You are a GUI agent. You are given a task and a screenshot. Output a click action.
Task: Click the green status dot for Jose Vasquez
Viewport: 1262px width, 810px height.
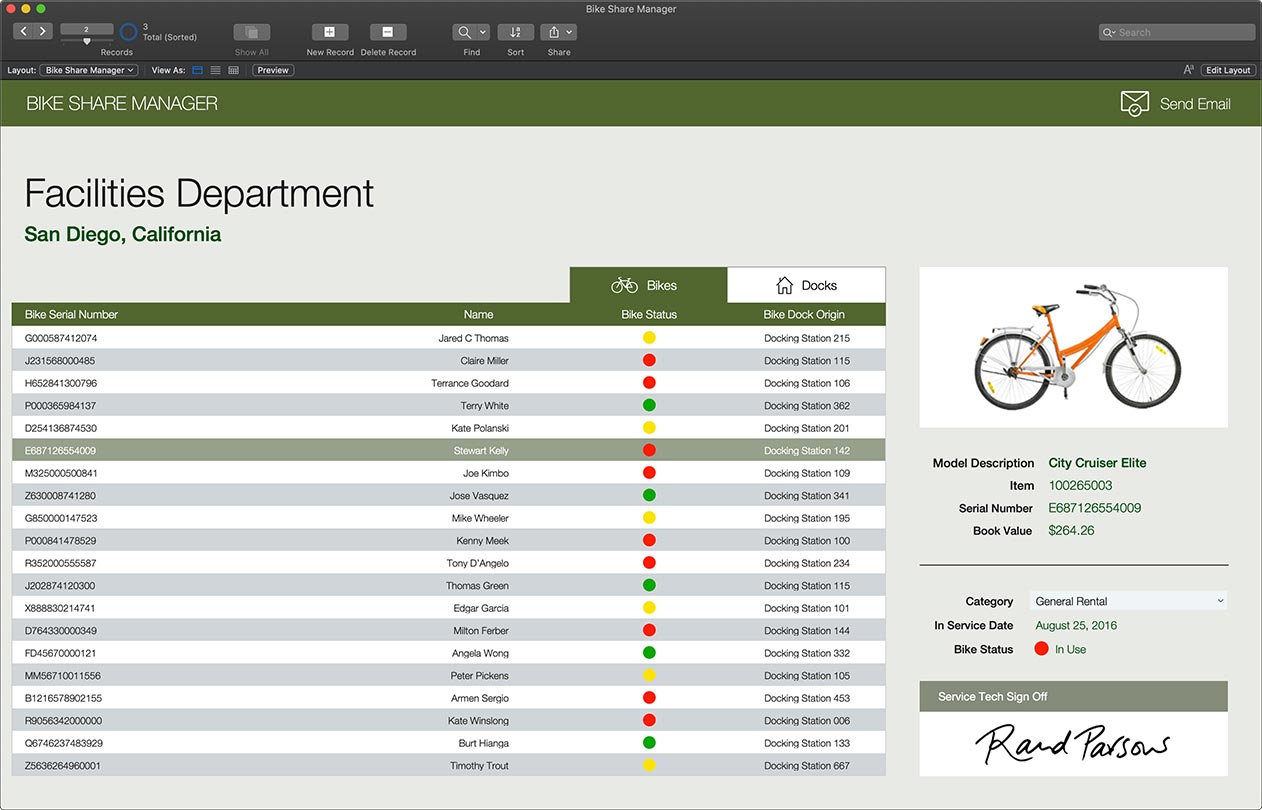[x=649, y=495]
